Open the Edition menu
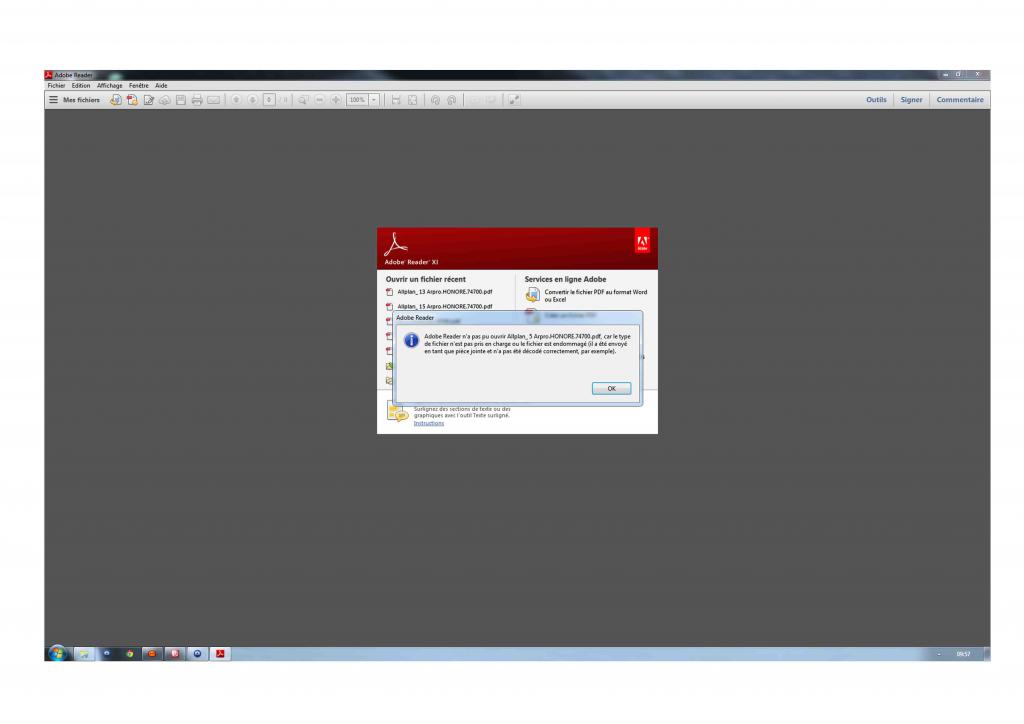1024x724 pixels. pos(81,86)
